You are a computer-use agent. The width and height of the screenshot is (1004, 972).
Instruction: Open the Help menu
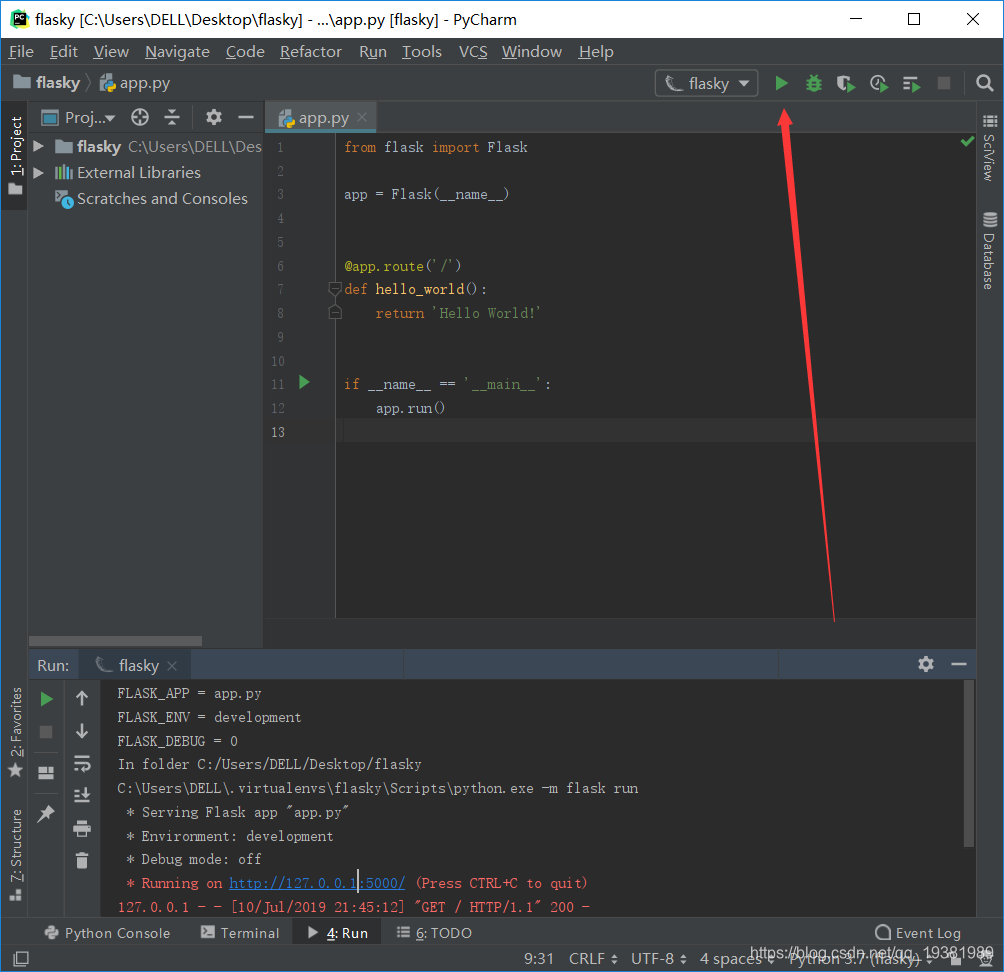[595, 52]
